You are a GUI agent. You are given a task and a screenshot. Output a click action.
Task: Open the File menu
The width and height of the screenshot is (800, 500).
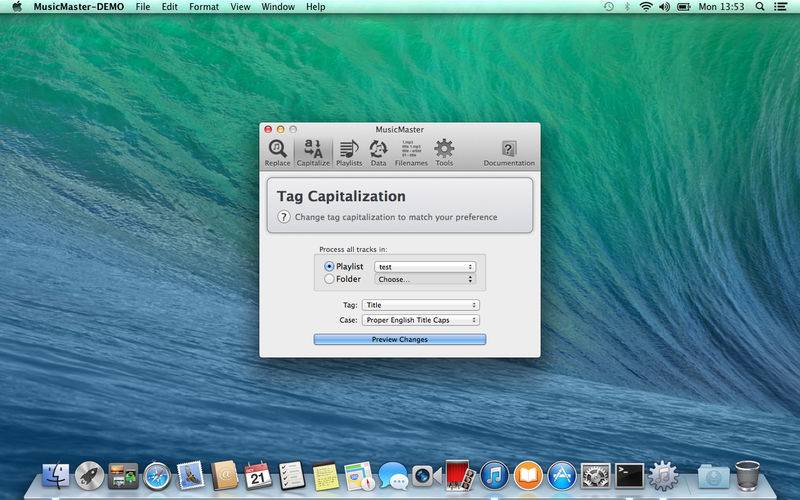[x=143, y=7]
